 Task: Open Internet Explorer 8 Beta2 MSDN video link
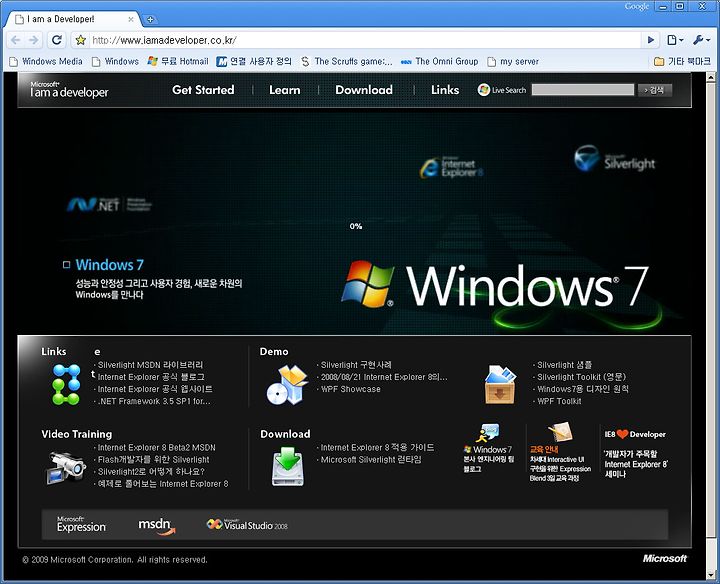click(157, 448)
